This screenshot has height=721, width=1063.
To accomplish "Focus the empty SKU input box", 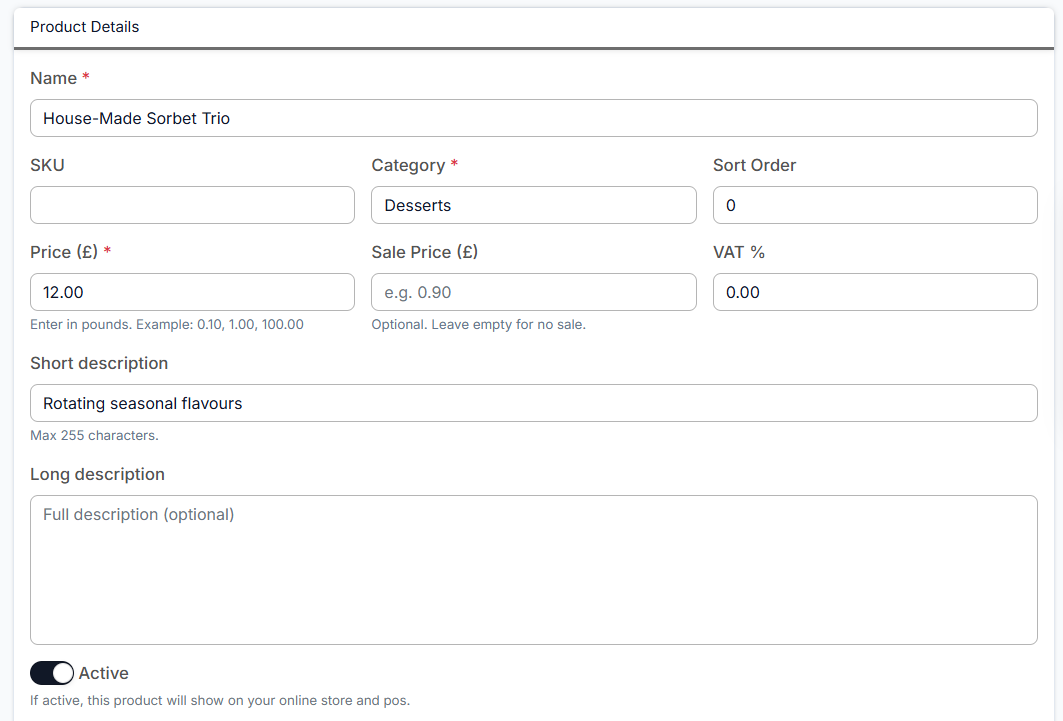I will point(192,205).
